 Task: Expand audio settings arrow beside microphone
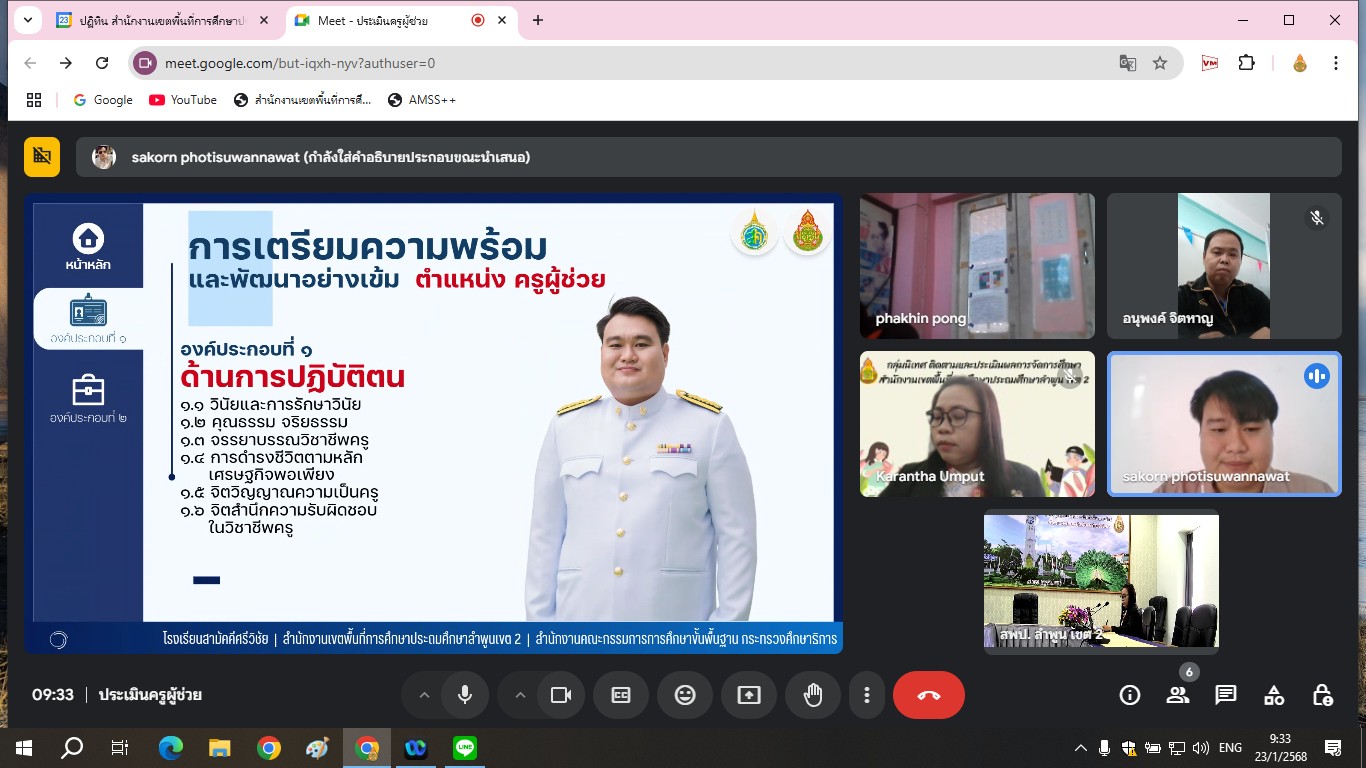423,695
